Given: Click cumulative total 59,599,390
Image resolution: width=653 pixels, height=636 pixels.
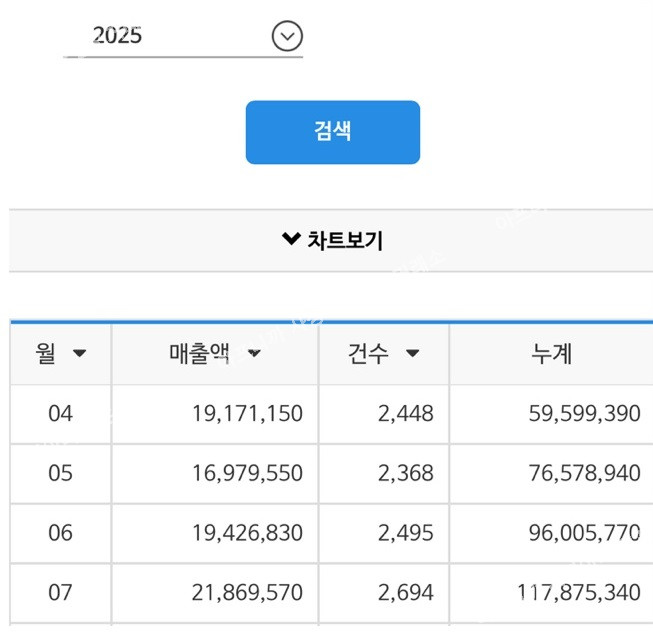Looking at the screenshot, I should pyautogui.click(x=584, y=413).
